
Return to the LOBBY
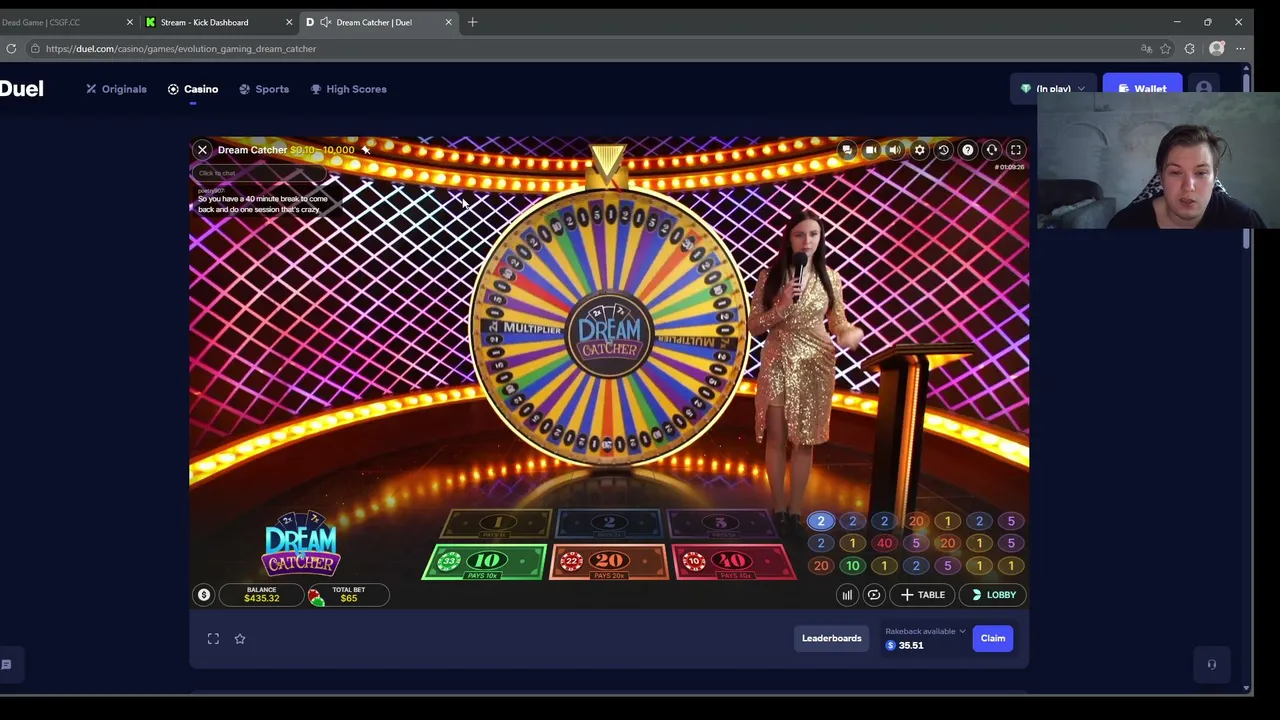993,595
